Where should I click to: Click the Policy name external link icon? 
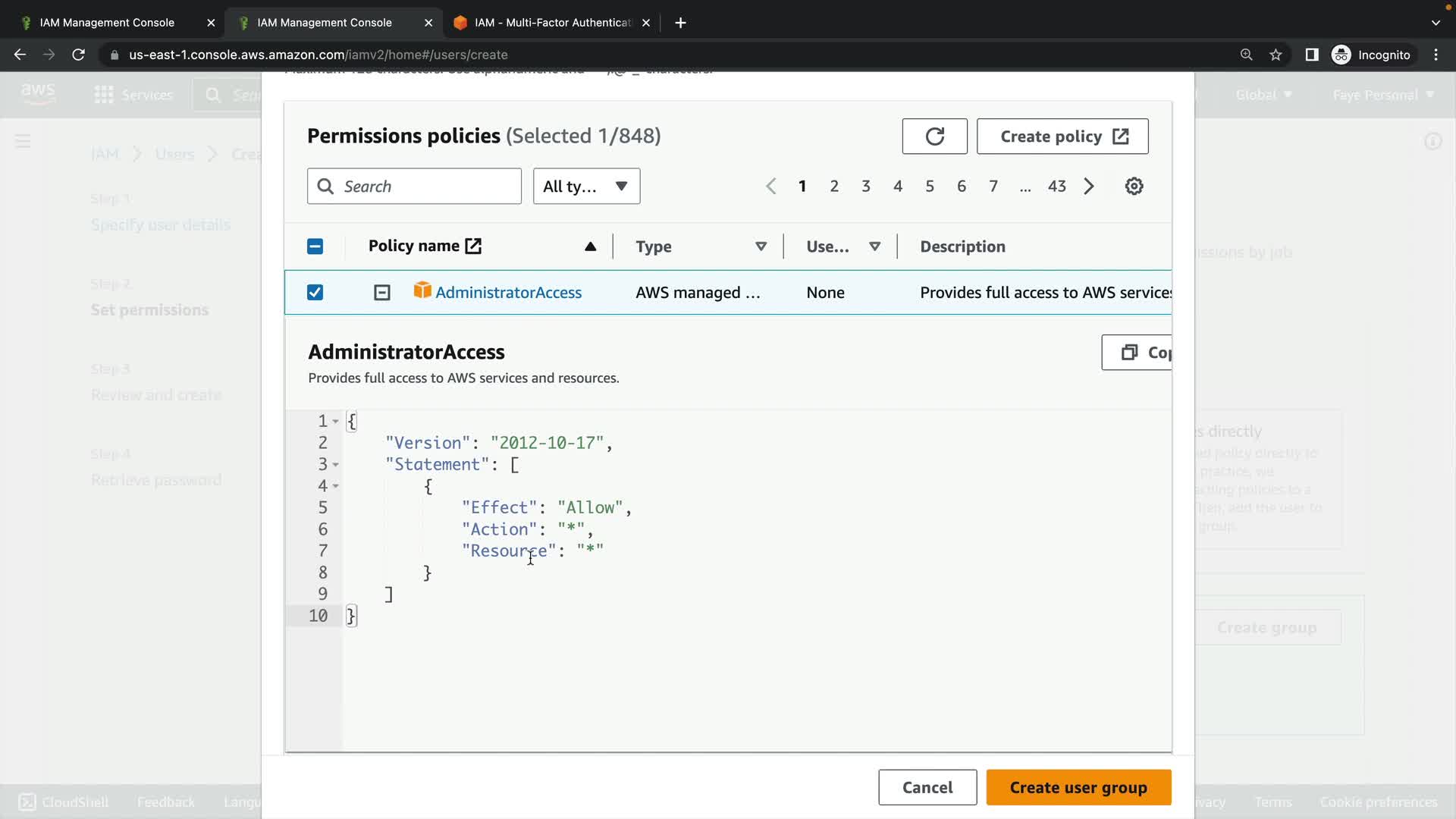473,246
